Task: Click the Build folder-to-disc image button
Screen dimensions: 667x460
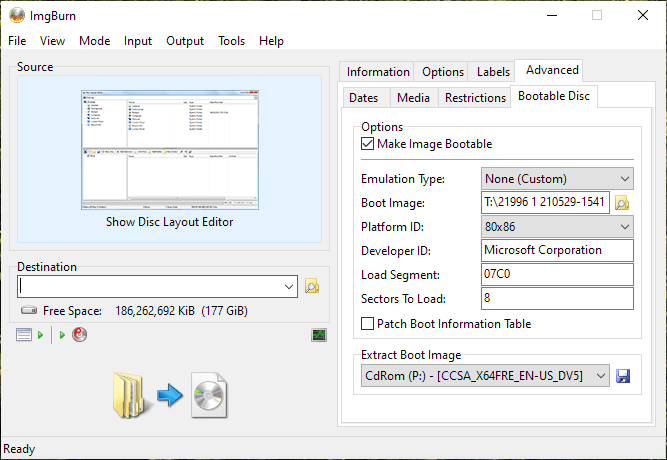Action: 169,394
